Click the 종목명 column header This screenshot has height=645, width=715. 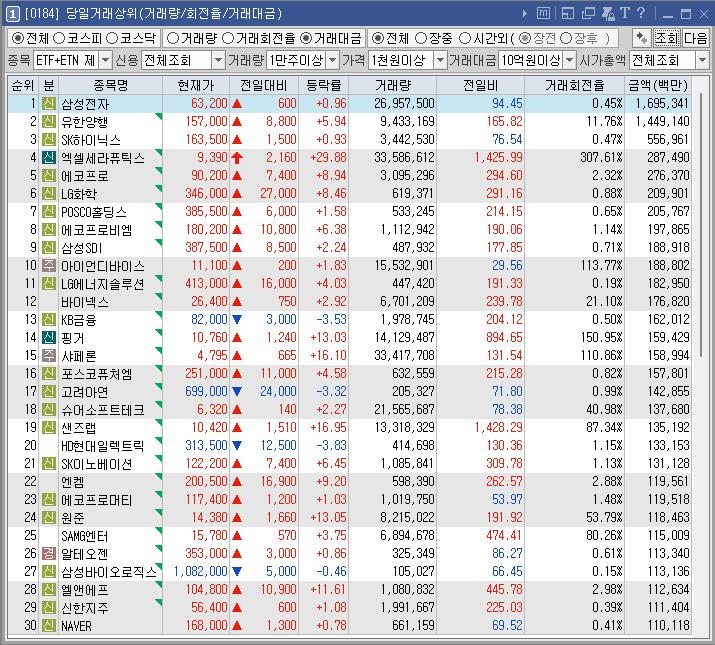pyautogui.click(x=110, y=85)
